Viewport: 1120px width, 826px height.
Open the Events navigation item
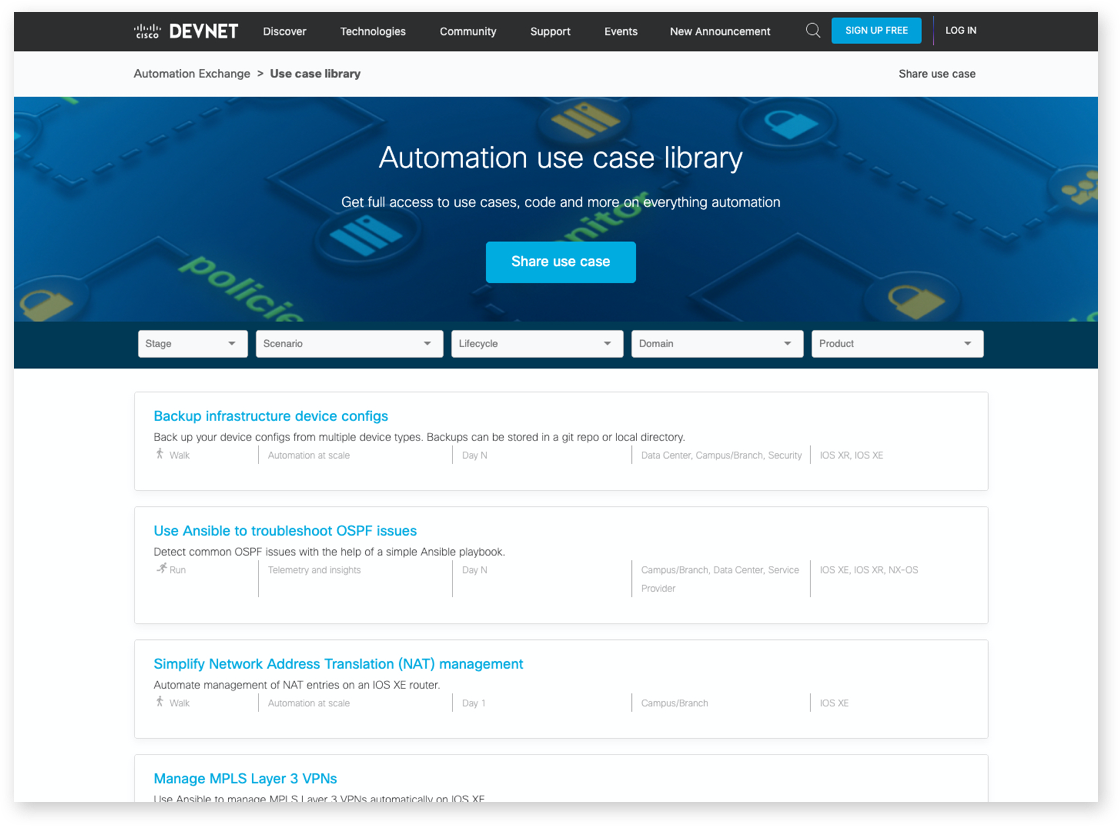point(620,31)
